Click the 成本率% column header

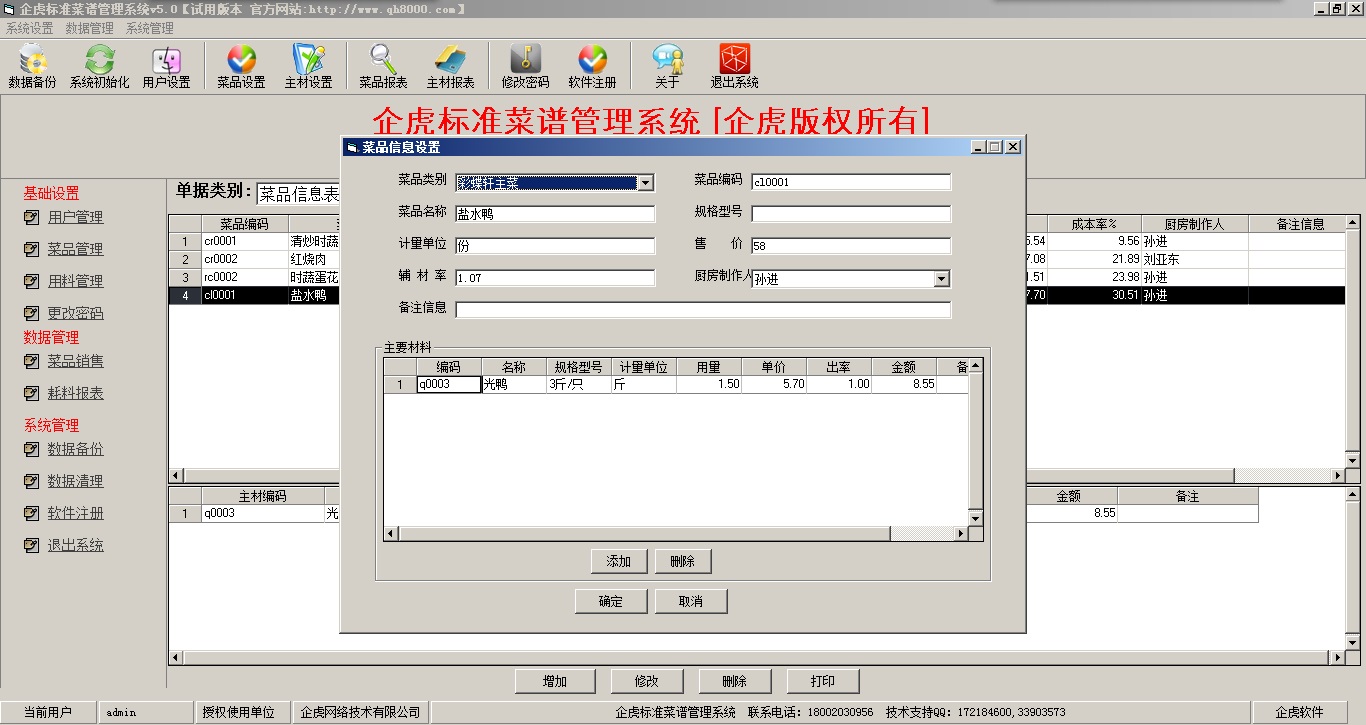tap(1094, 224)
